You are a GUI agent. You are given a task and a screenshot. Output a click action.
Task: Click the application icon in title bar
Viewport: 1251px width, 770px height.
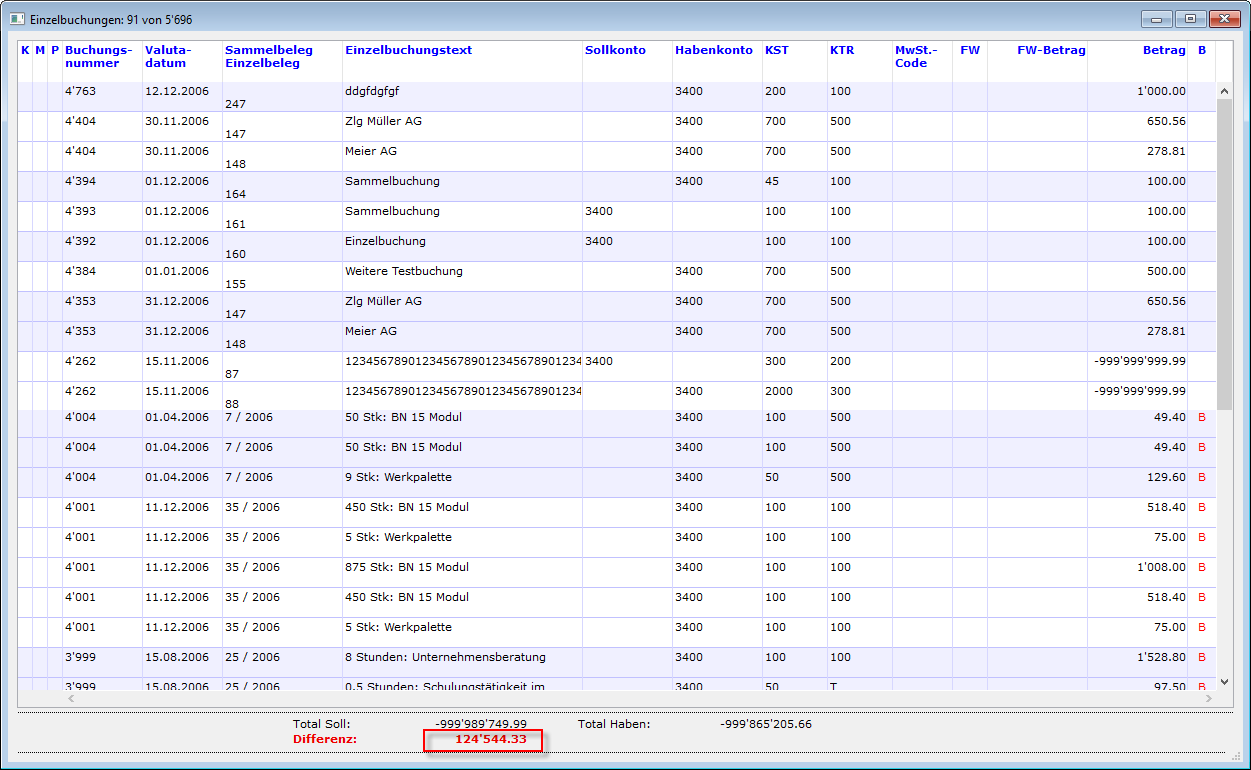[x=17, y=19]
